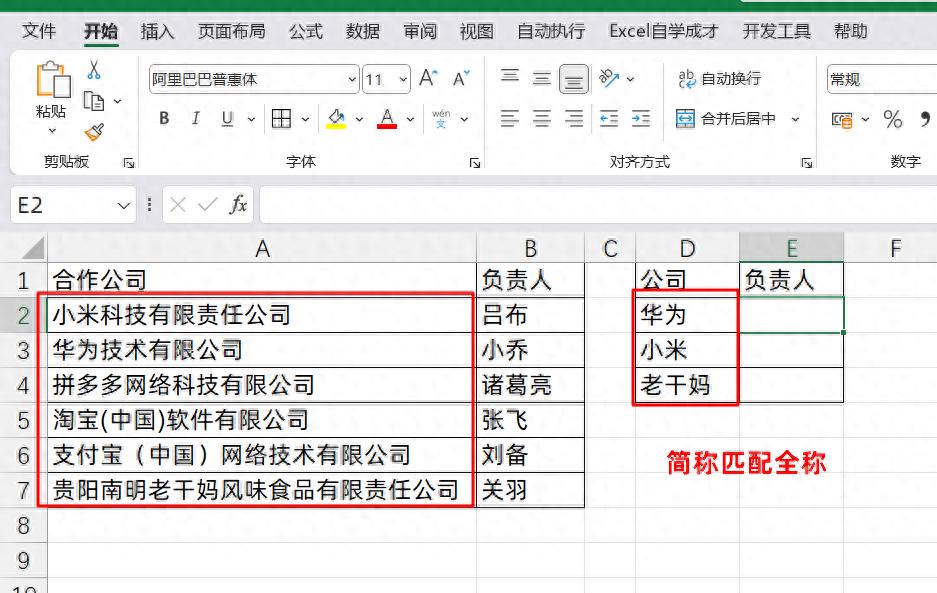
Task: Expand the copy options arrow
Action: coord(118,101)
